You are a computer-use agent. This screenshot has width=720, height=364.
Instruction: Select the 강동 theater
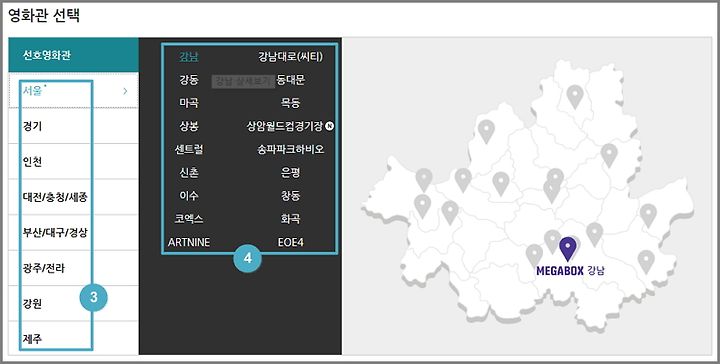point(189,80)
